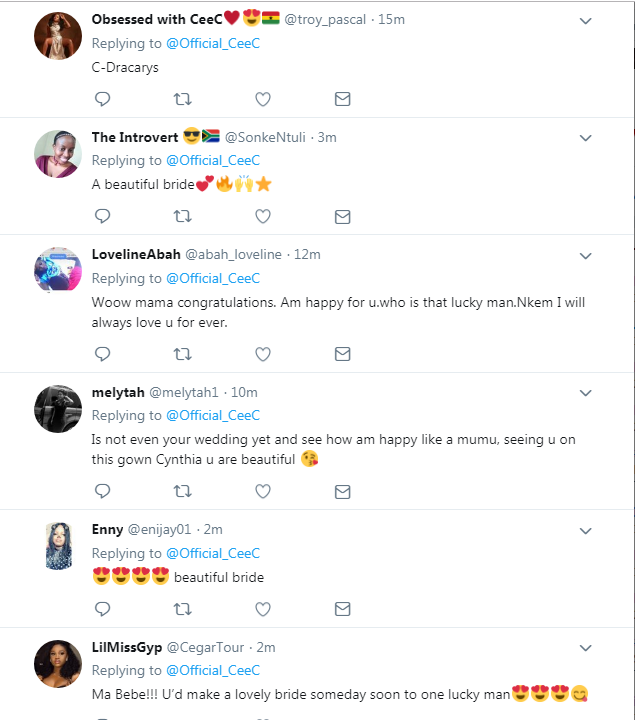
Task: Reply to melytah's tweet
Action: click(102, 491)
